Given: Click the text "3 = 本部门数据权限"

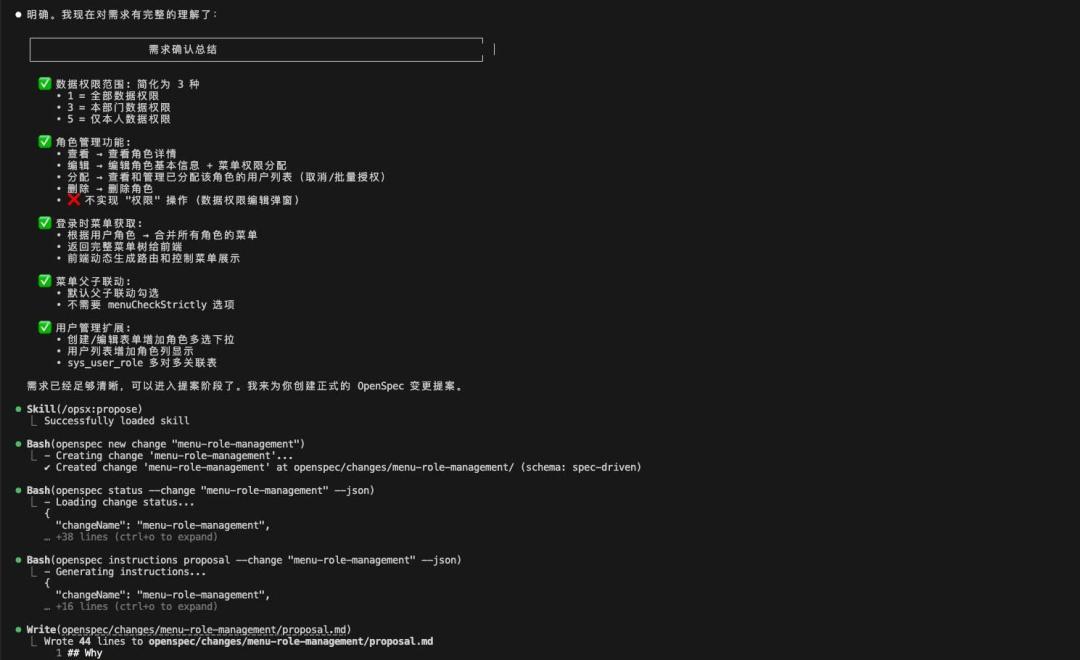Looking at the screenshot, I should [x=118, y=107].
